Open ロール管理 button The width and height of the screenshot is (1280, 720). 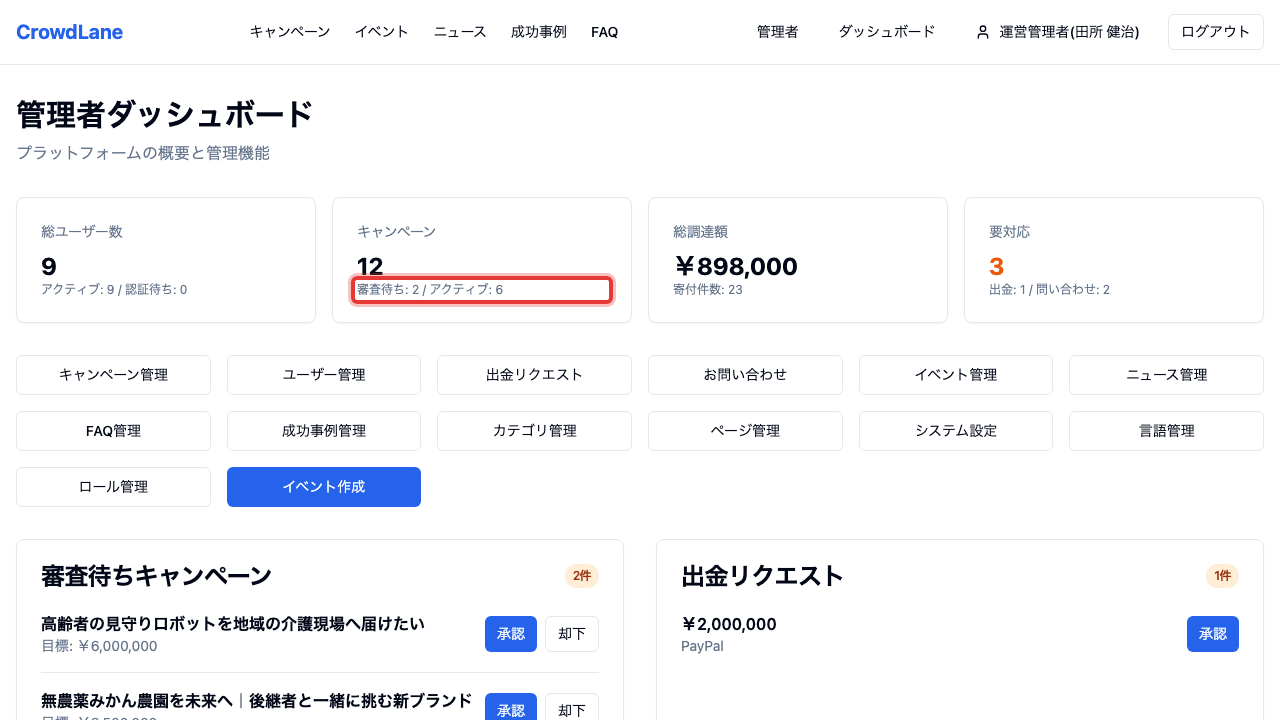click(113, 487)
